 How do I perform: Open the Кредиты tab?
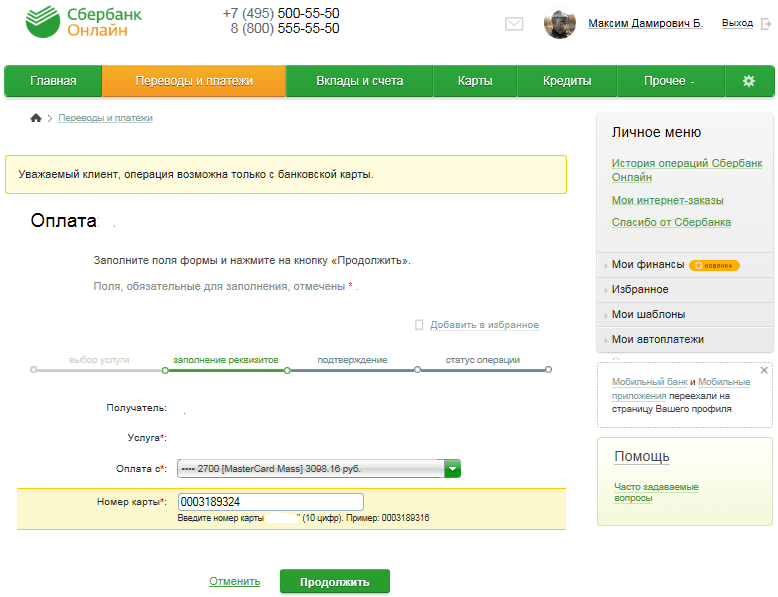pyautogui.click(x=567, y=81)
